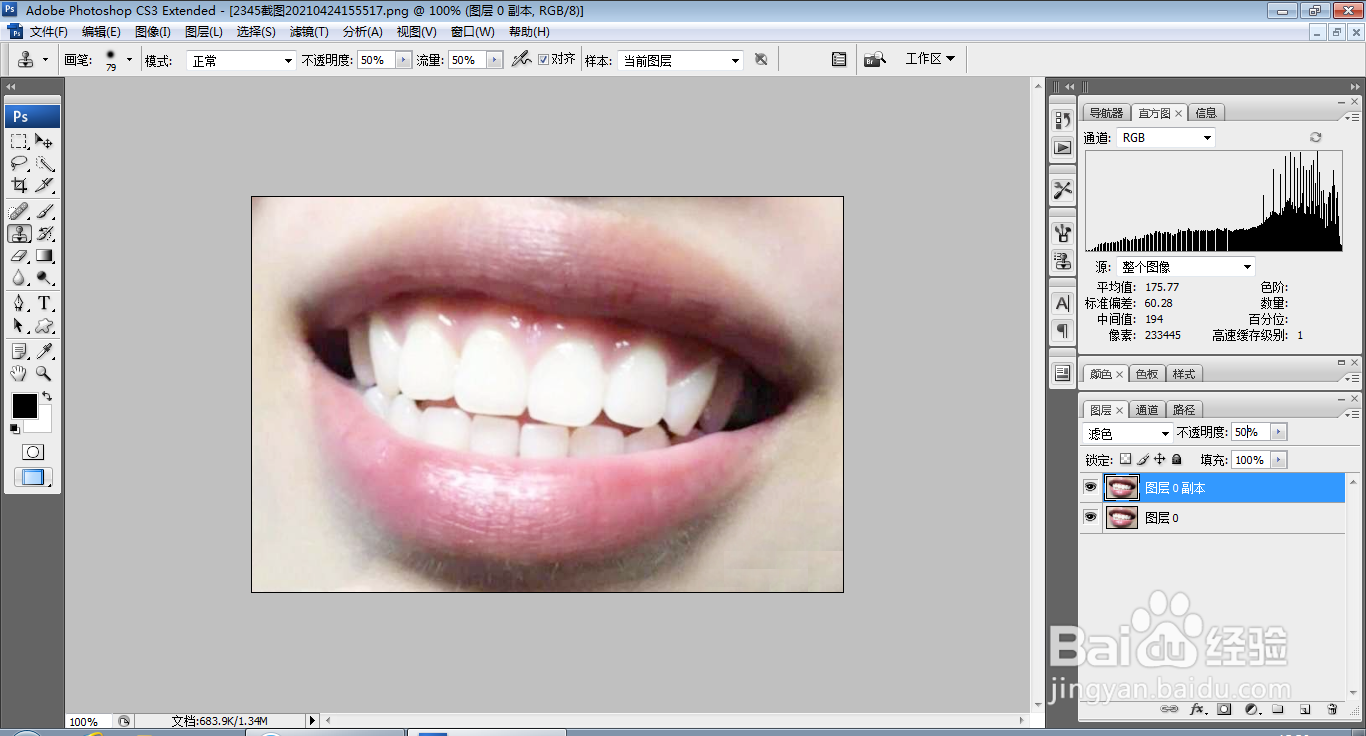Open the 文件(F) menu
Screen dimensions: 1366x736
(48, 32)
